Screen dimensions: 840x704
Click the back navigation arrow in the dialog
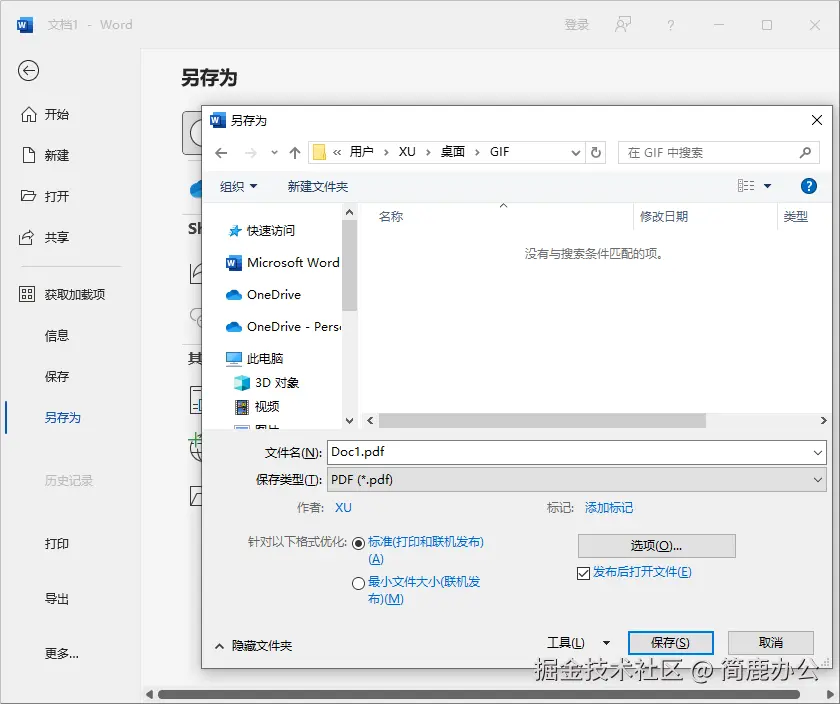pyautogui.click(x=221, y=153)
